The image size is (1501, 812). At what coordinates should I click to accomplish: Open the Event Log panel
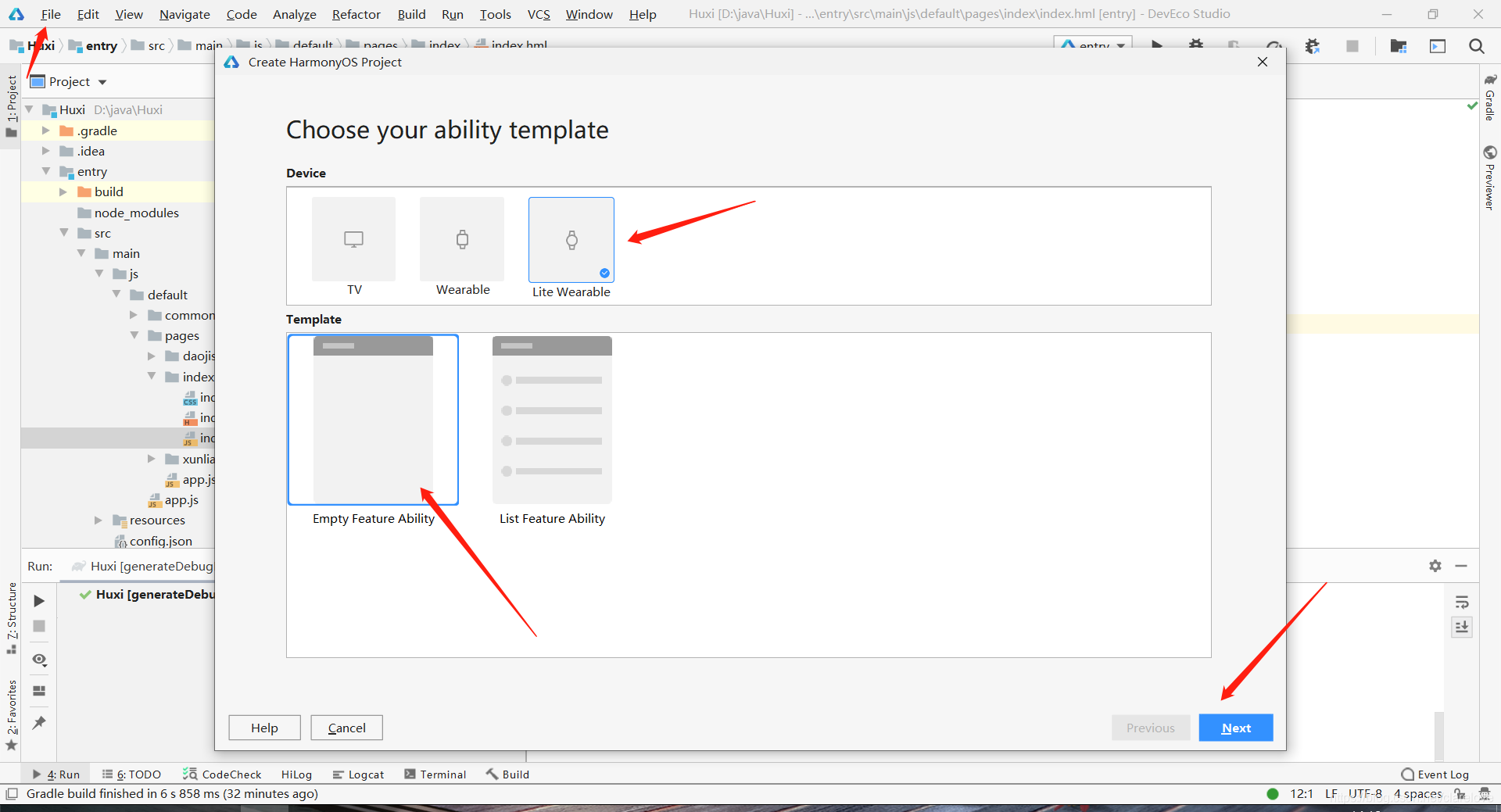pos(1435,774)
